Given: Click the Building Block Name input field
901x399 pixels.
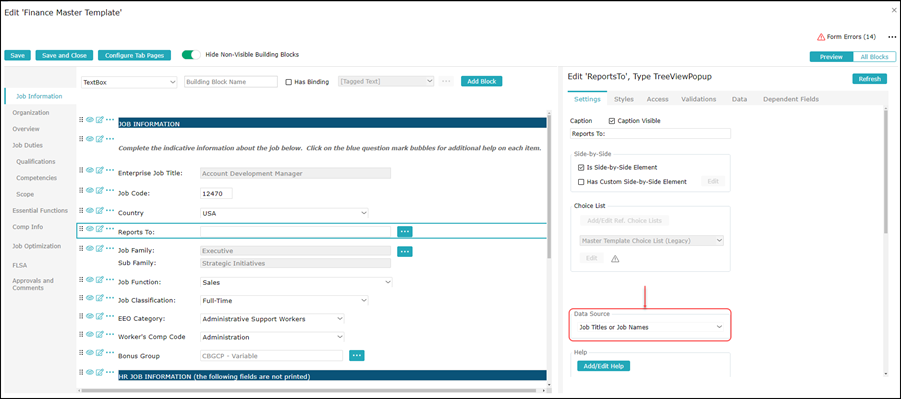Looking at the screenshot, I should [231, 82].
